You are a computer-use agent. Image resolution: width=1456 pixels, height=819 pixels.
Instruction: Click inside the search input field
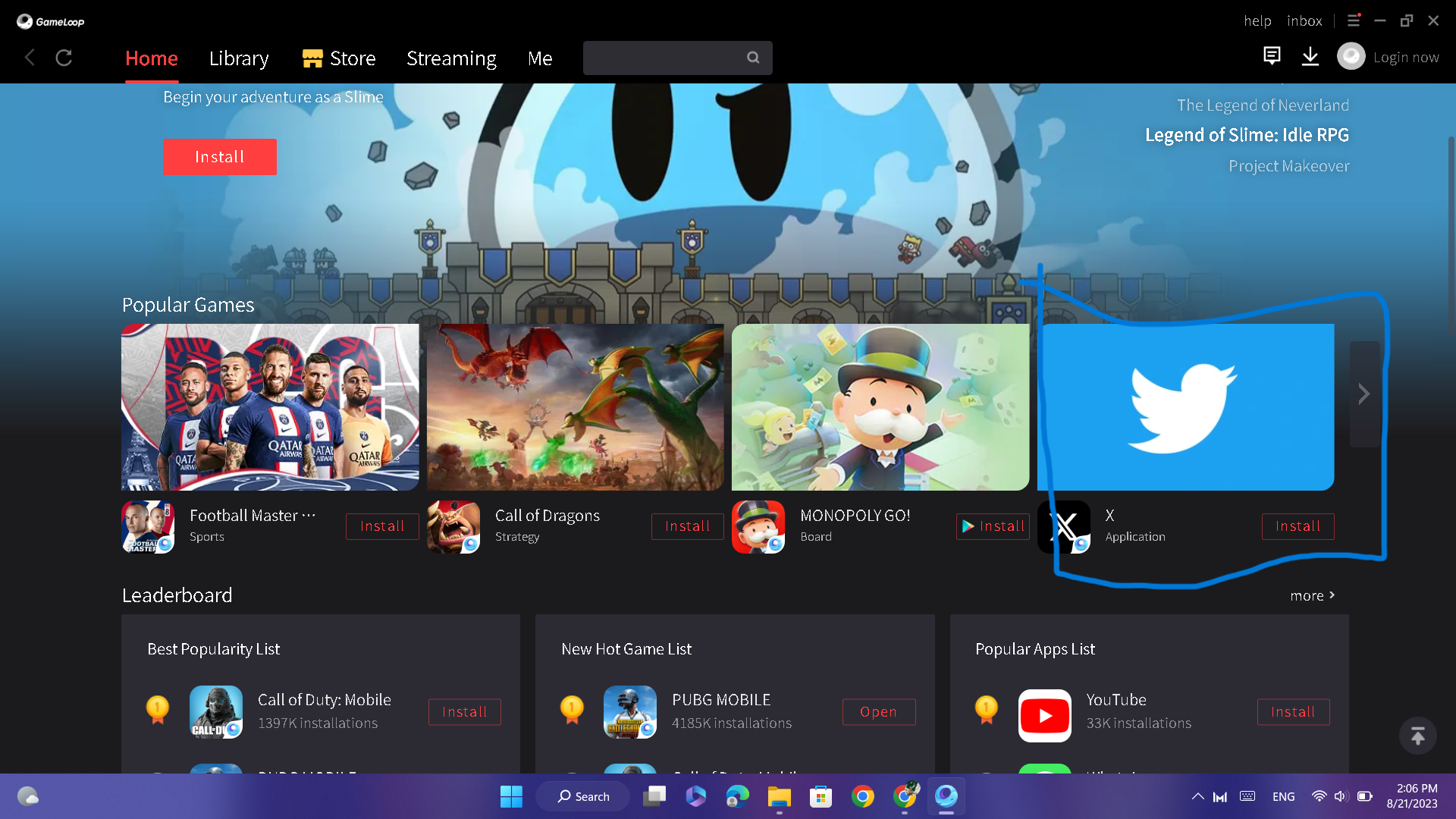(667, 58)
